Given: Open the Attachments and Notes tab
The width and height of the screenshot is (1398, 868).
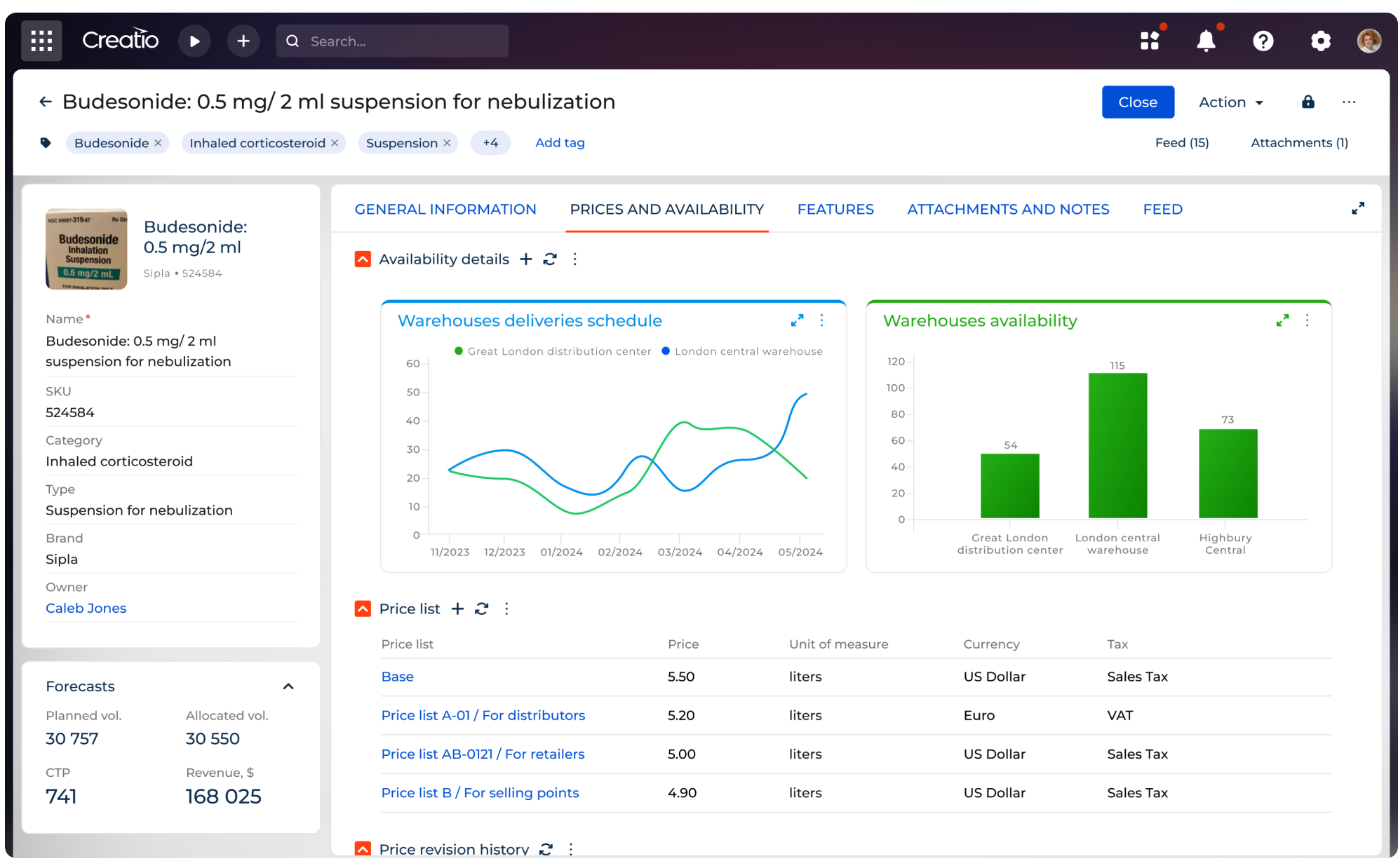Looking at the screenshot, I should pos(1008,209).
